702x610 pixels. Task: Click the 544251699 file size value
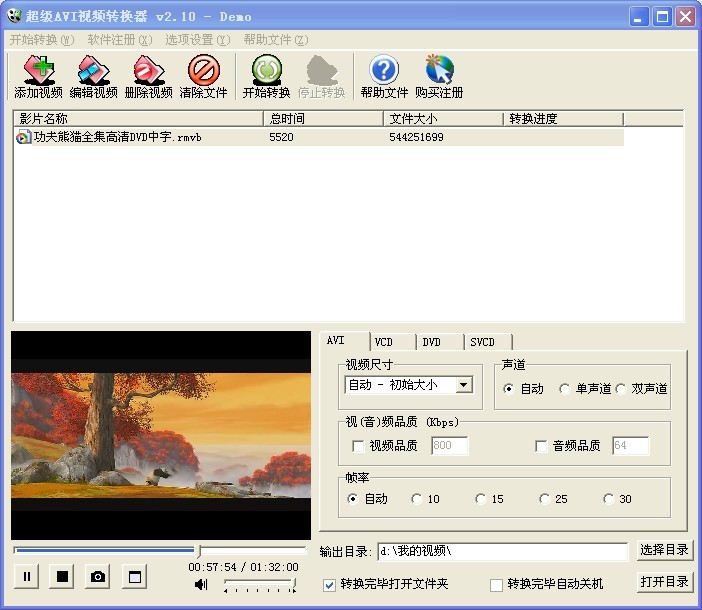click(416, 137)
